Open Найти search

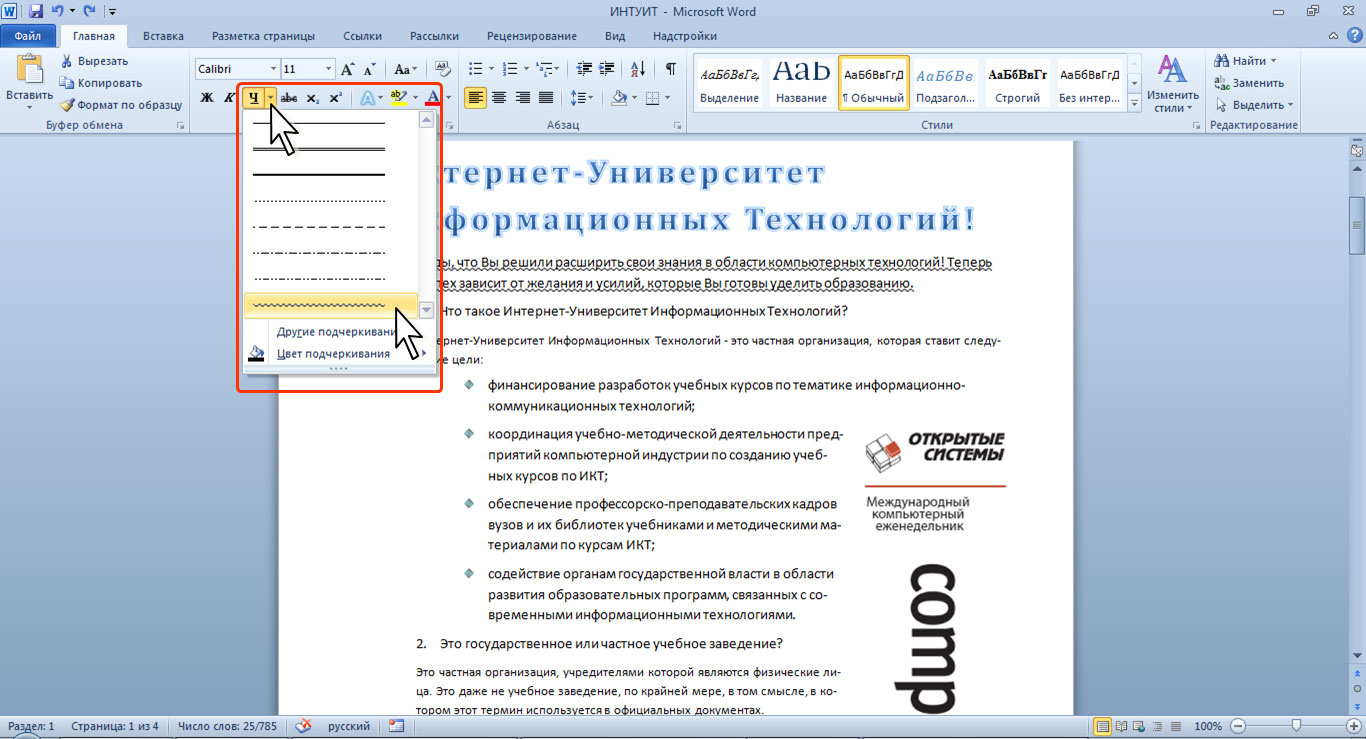pos(1243,61)
